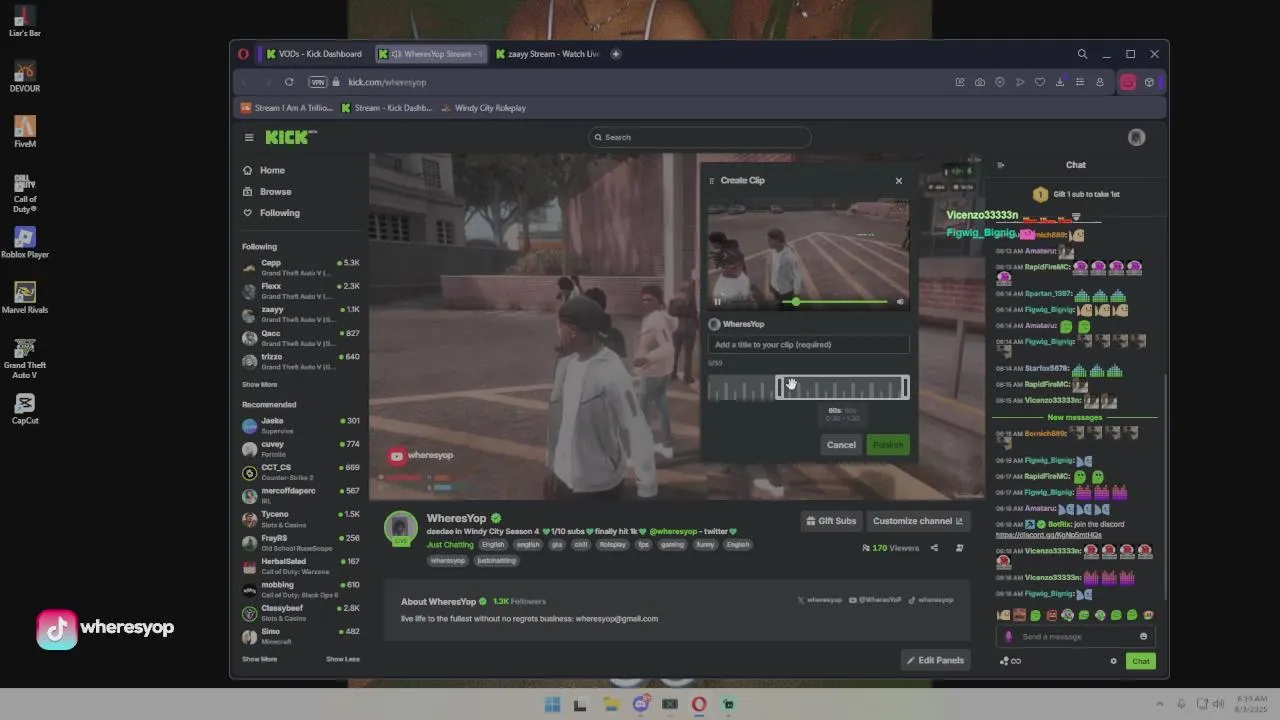Share the stream via share icon
The image size is (1280, 720).
click(934, 548)
